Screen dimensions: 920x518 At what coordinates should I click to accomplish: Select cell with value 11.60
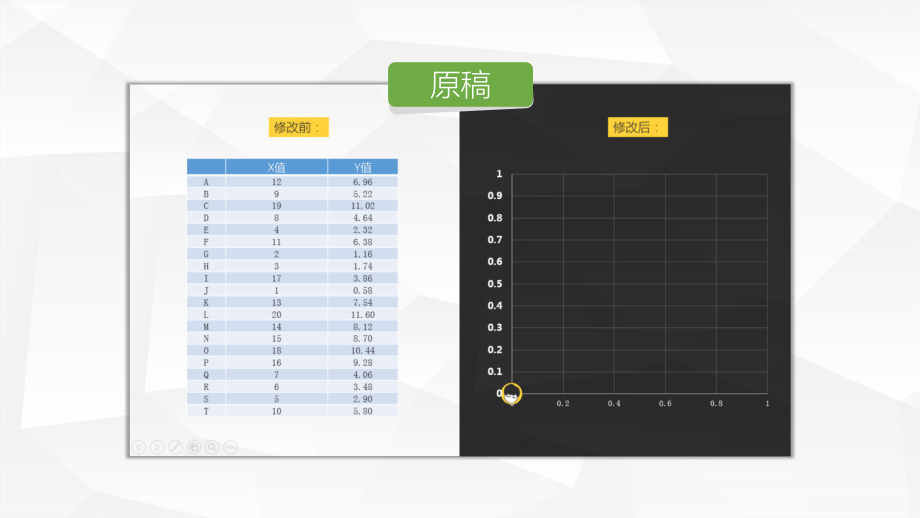[363, 314]
